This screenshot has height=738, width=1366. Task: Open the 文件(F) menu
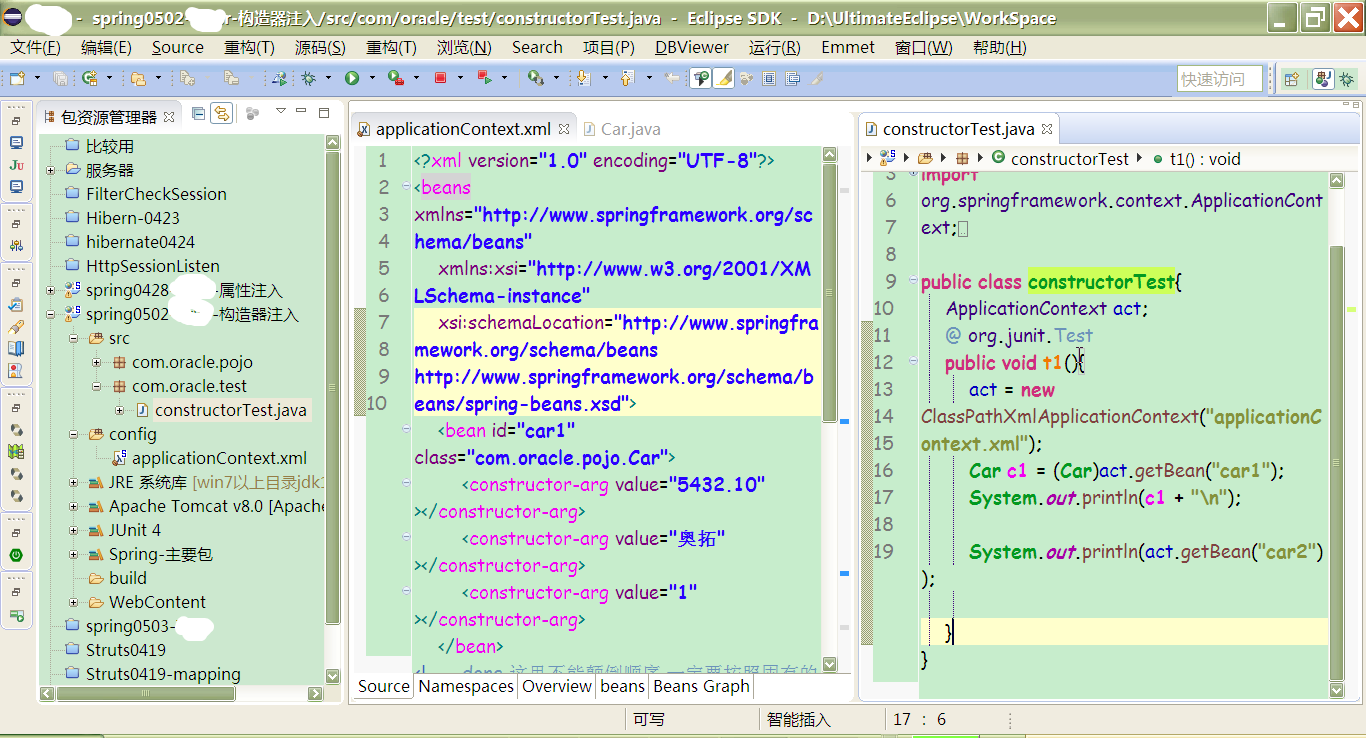(35, 47)
